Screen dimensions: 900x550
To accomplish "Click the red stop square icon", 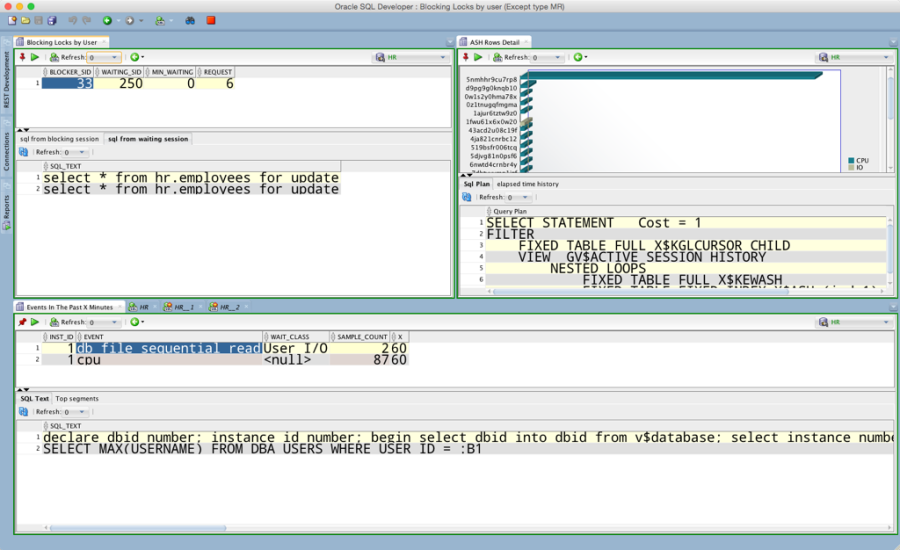I will point(211,20).
